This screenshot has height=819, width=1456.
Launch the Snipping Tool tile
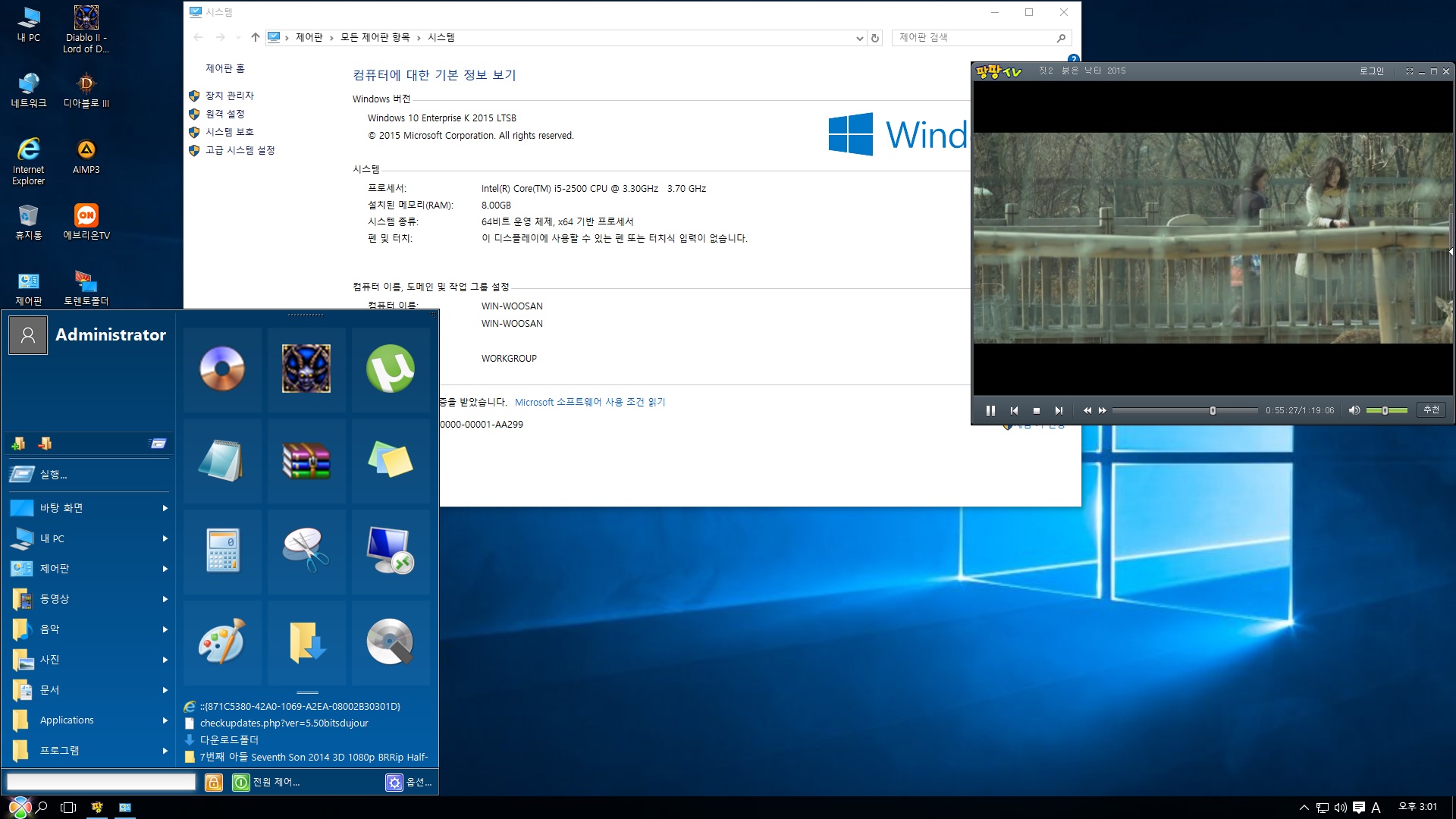click(306, 551)
